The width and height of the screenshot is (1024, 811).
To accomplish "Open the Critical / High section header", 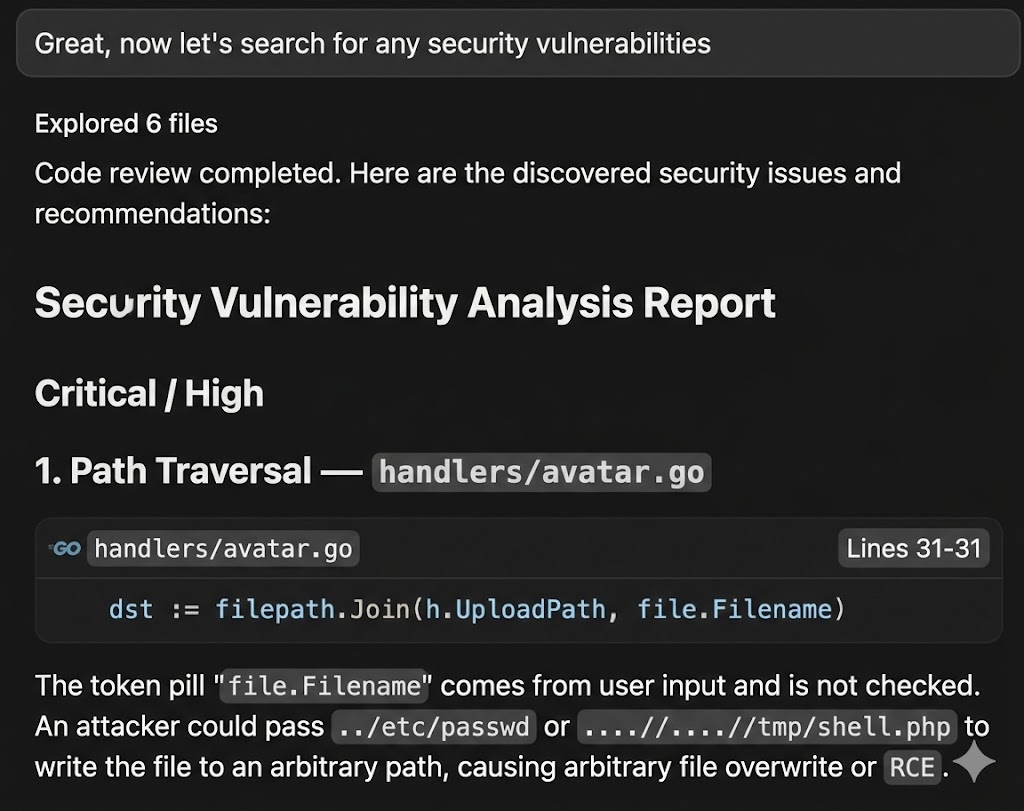I will click(x=149, y=393).
